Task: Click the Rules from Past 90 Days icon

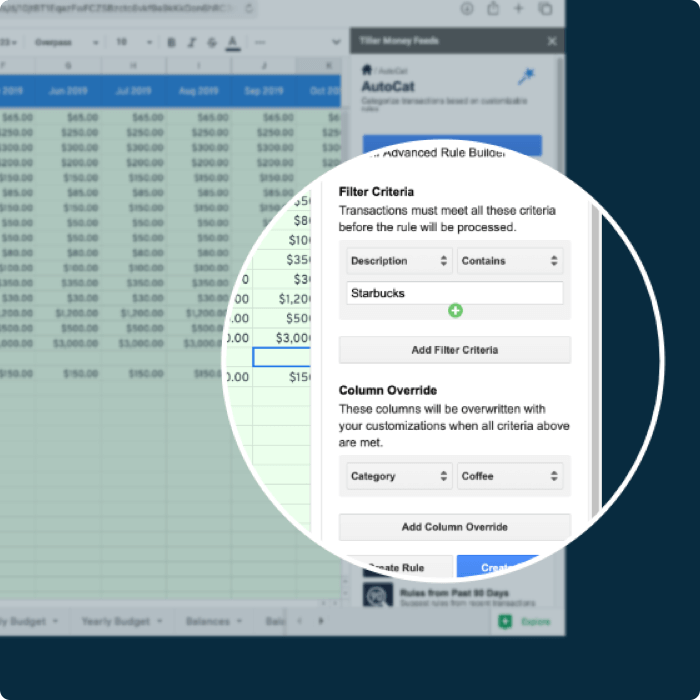Action: click(378, 596)
